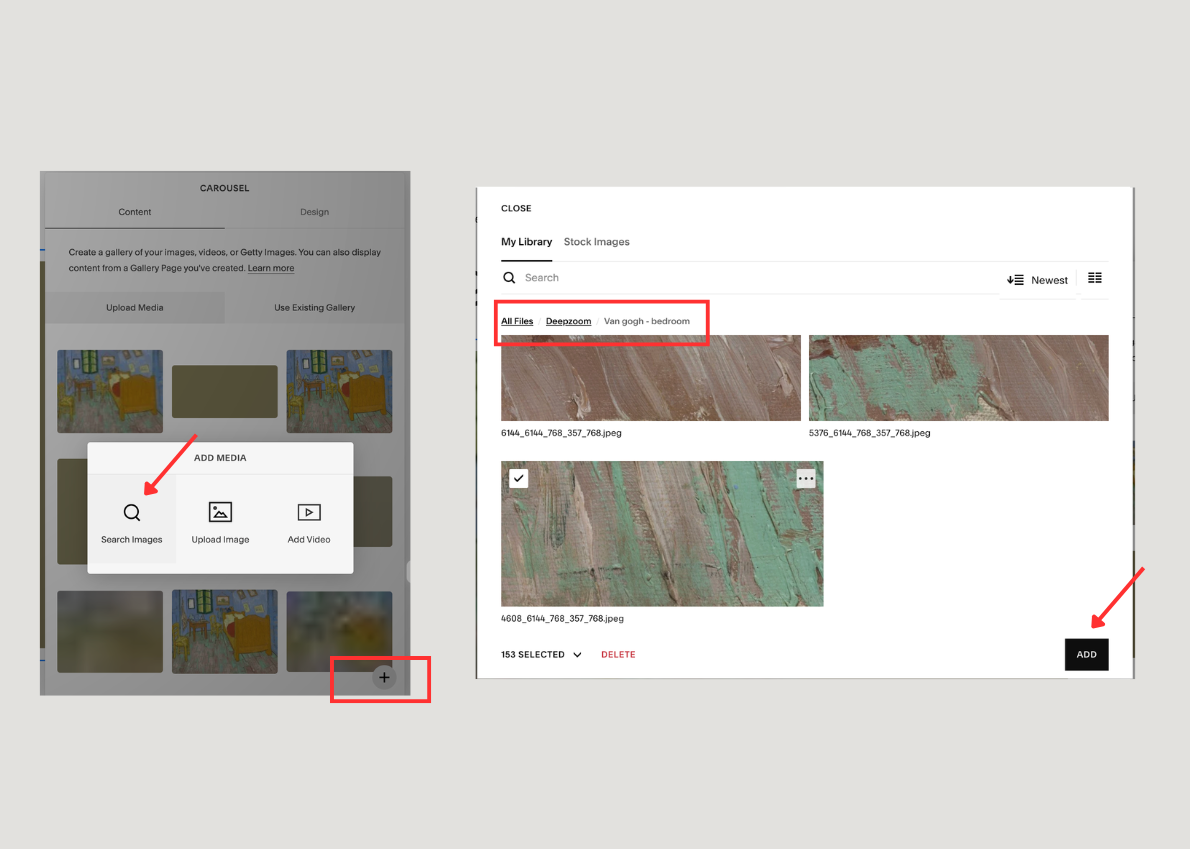Switch to the Content tab
Image resolution: width=1190 pixels, height=849 pixels.
[134, 212]
